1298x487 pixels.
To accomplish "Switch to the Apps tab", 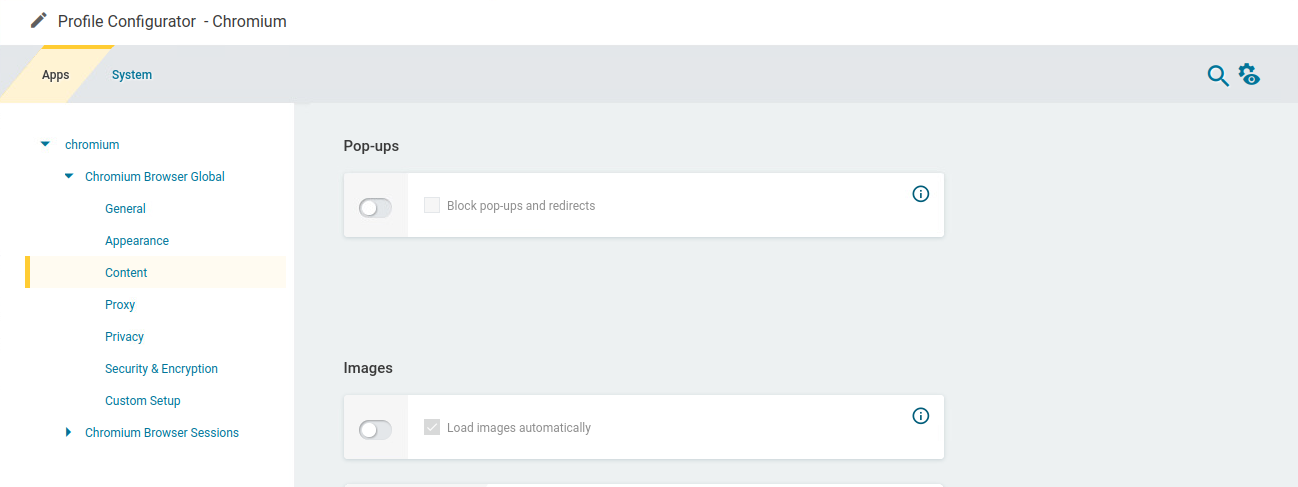I will (x=56, y=75).
